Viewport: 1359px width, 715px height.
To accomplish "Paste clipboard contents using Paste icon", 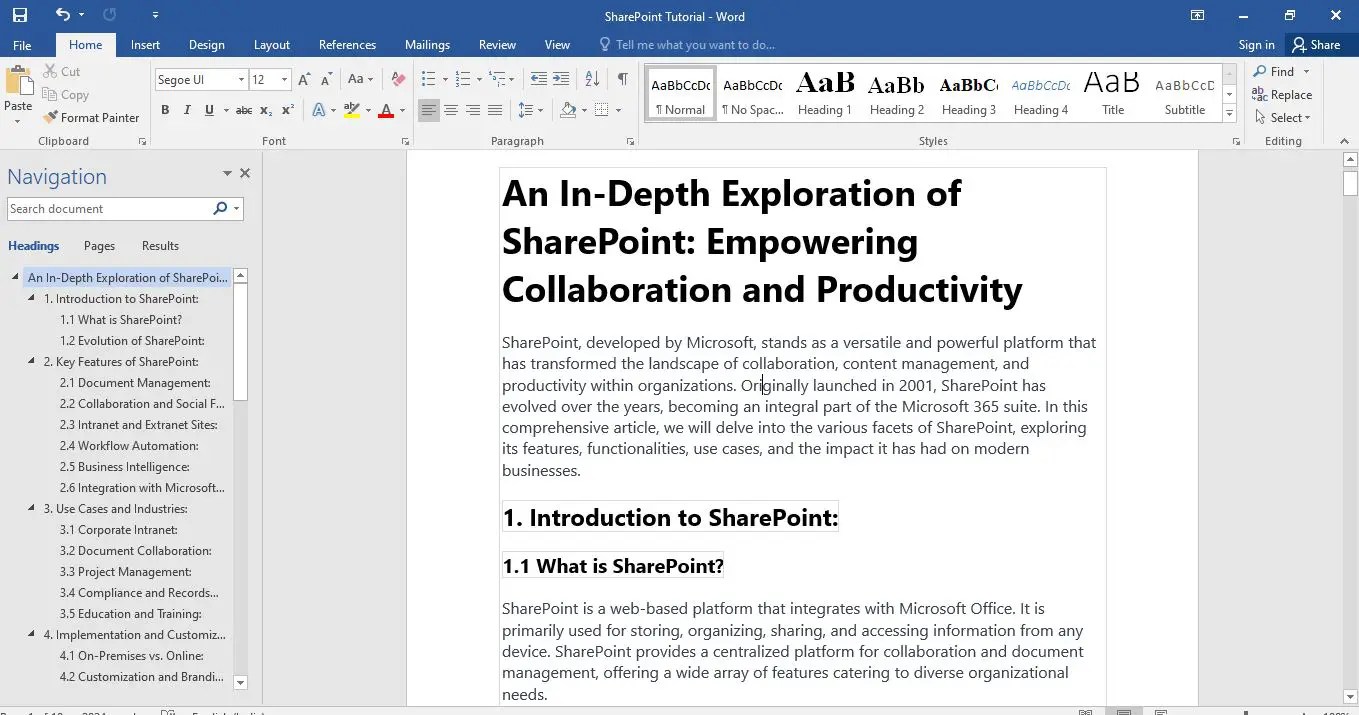I will [x=18, y=81].
